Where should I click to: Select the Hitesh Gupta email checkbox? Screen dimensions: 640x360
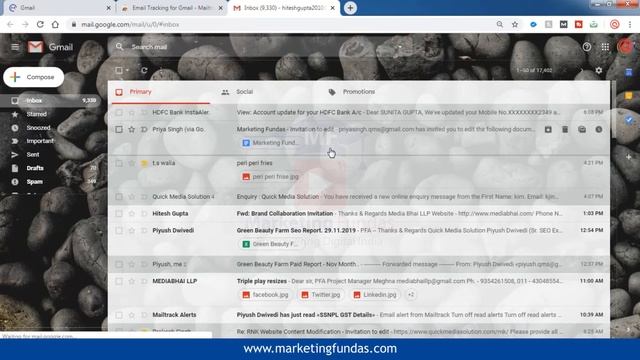(x=119, y=213)
